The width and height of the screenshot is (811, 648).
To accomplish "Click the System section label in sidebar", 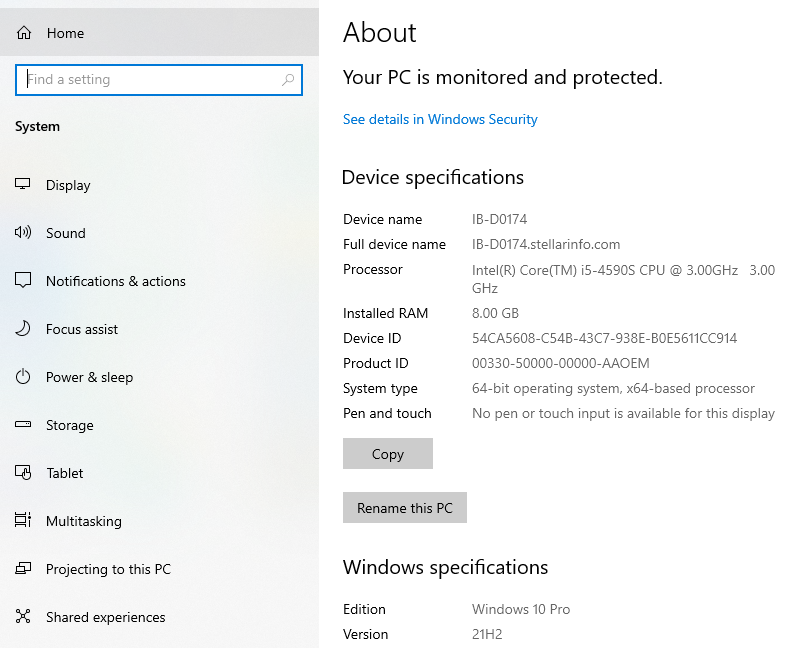I will 37,127.
